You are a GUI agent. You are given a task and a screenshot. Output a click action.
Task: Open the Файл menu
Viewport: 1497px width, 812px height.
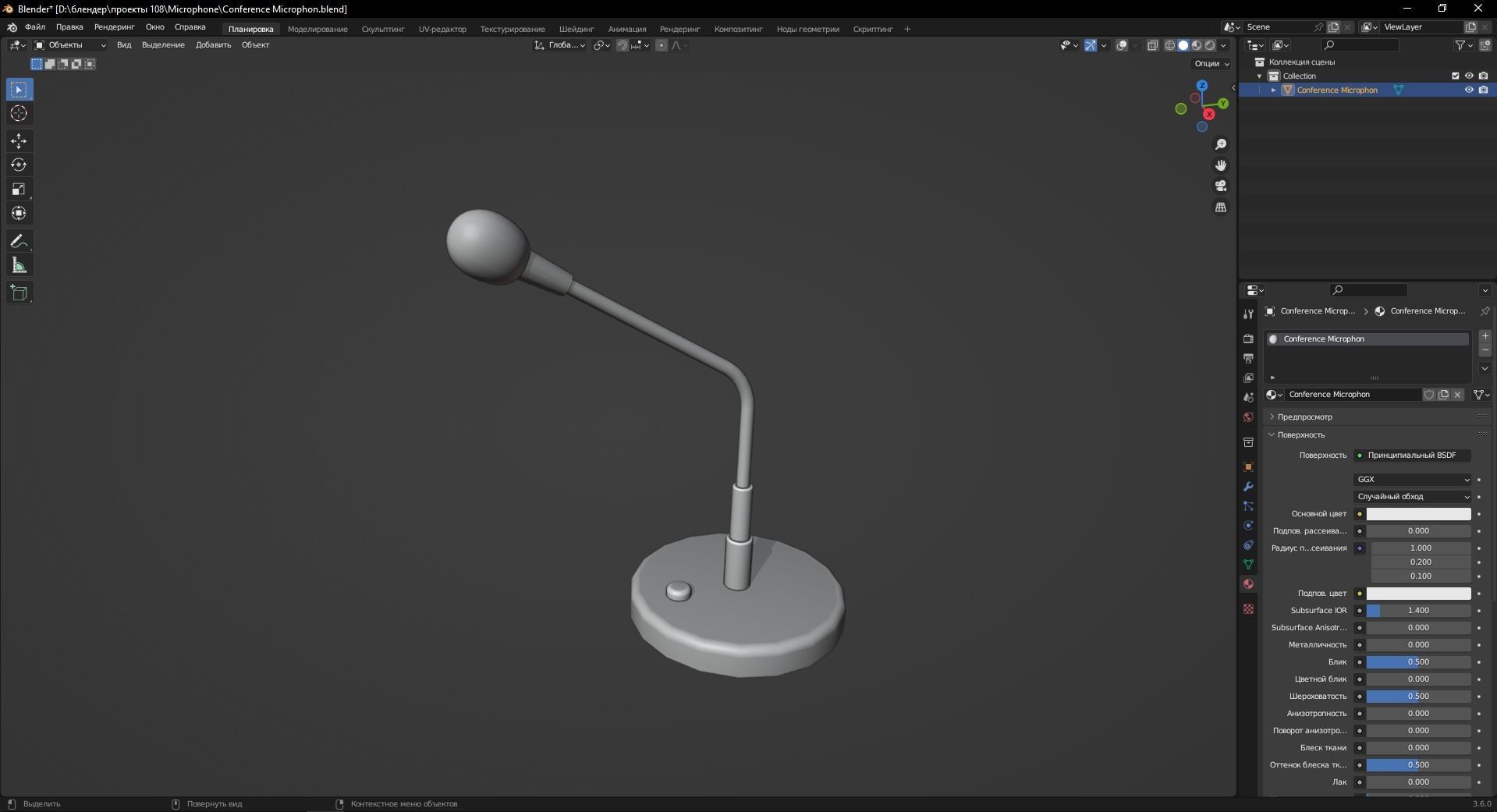coord(35,27)
